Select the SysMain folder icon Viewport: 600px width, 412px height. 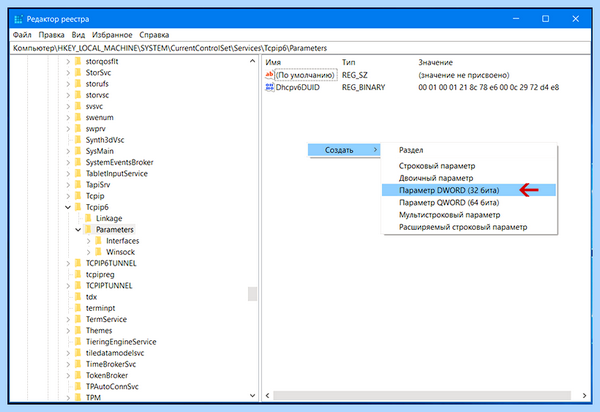tap(78, 151)
